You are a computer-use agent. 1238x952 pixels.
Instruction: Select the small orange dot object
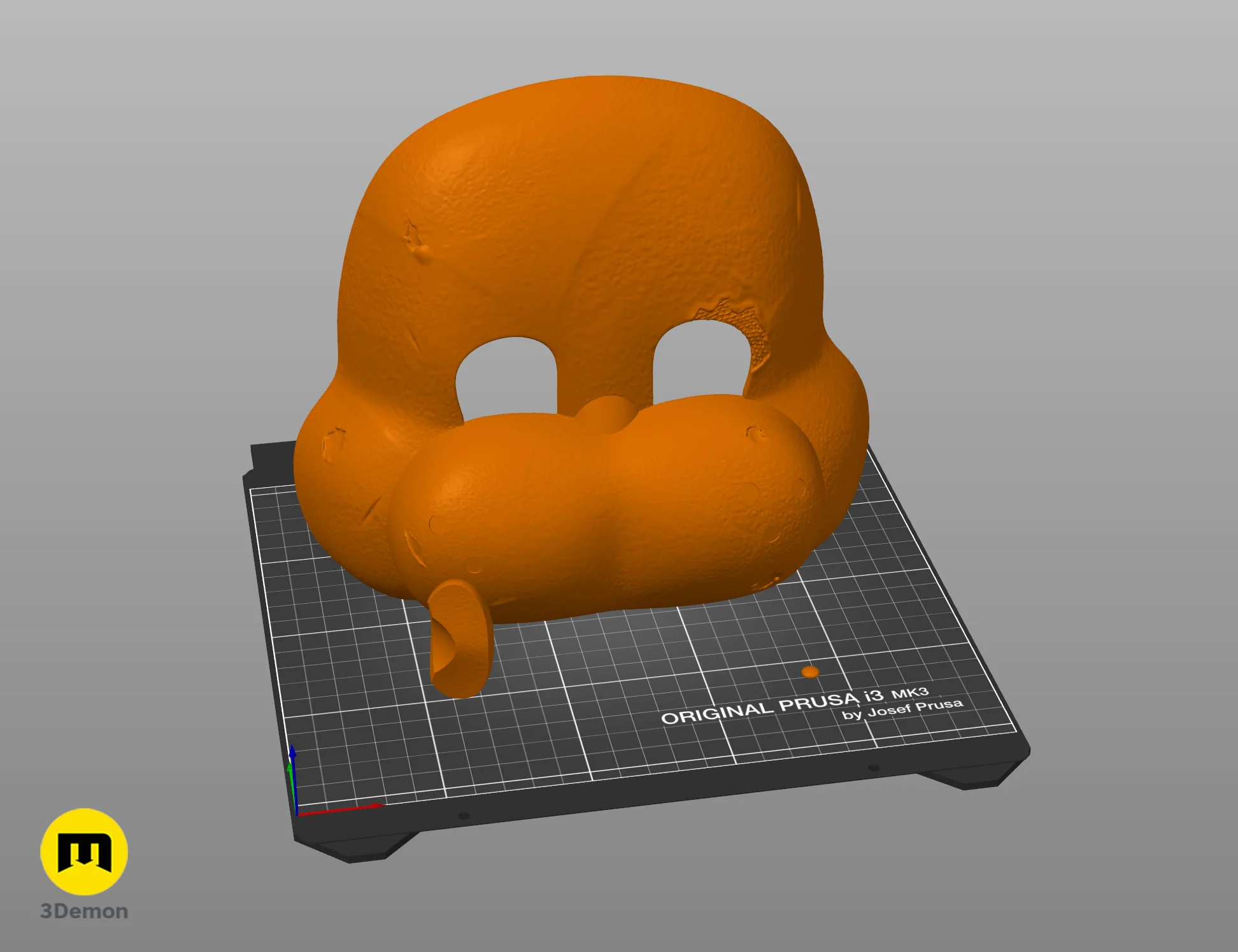coord(810,672)
